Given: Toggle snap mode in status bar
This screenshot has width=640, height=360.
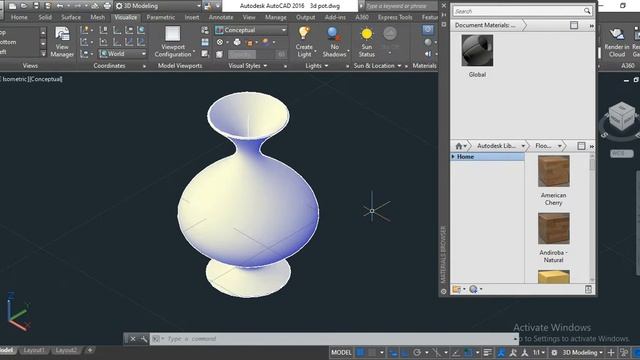Looking at the screenshot, I should (372, 352).
